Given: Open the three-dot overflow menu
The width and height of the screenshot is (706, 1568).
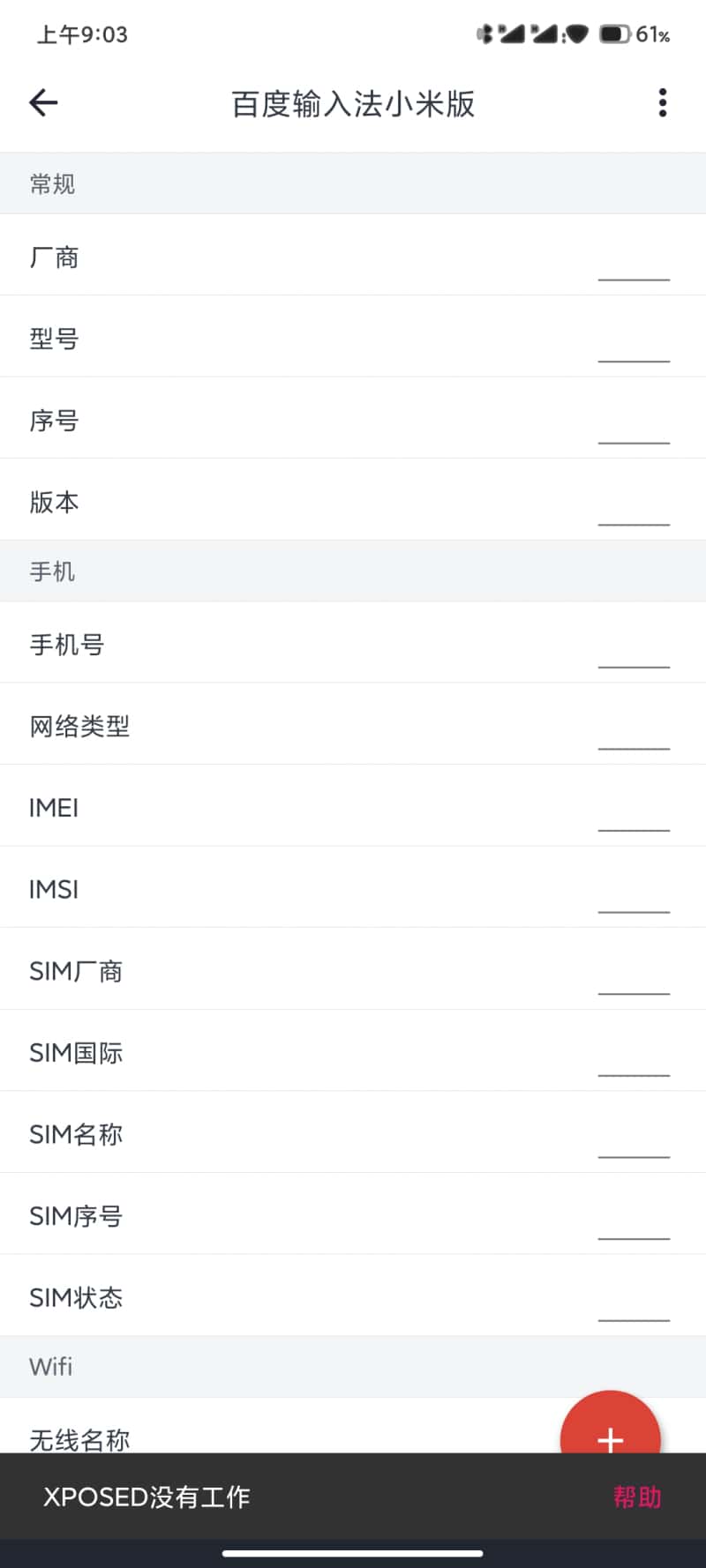Looking at the screenshot, I should pyautogui.click(x=662, y=103).
